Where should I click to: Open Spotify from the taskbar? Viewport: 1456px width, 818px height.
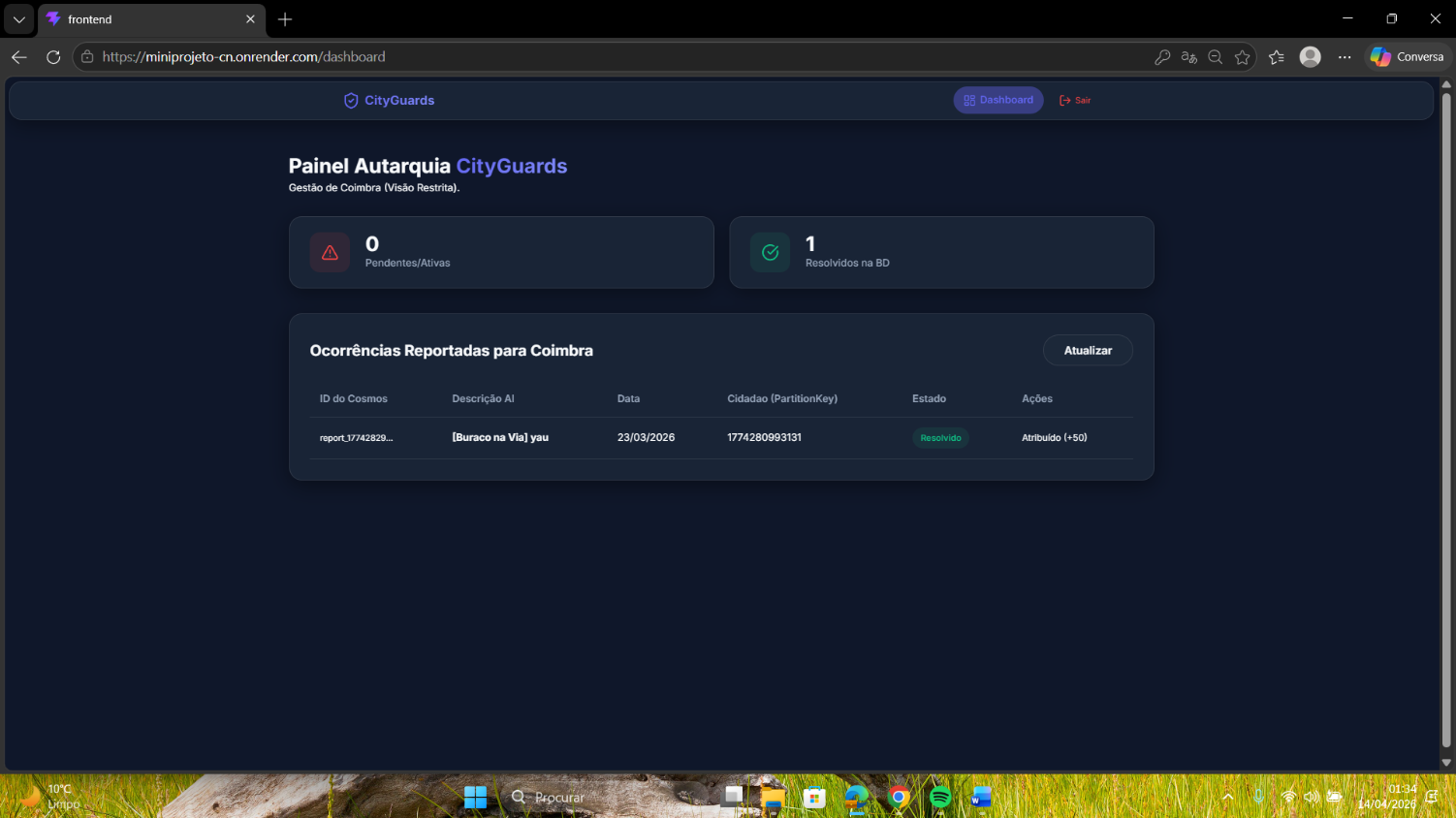pyautogui.click(x=940, y=797)
